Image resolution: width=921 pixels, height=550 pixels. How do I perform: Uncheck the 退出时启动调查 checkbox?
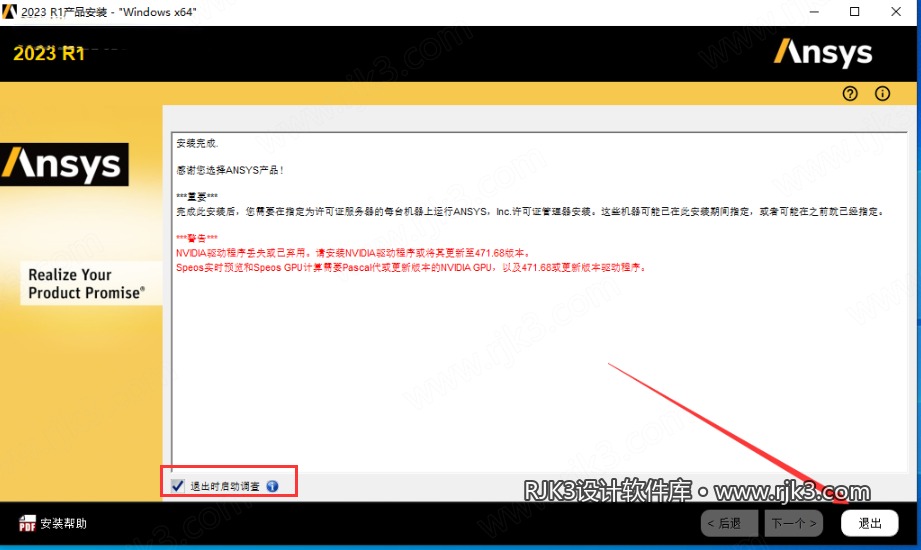pos(177,486)
